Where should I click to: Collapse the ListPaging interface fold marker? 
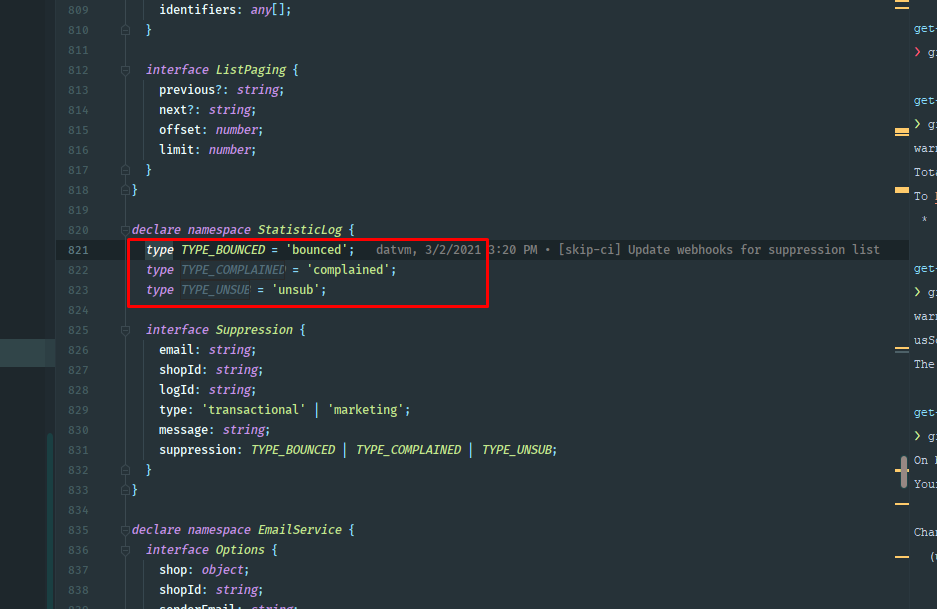coord(126,70)
